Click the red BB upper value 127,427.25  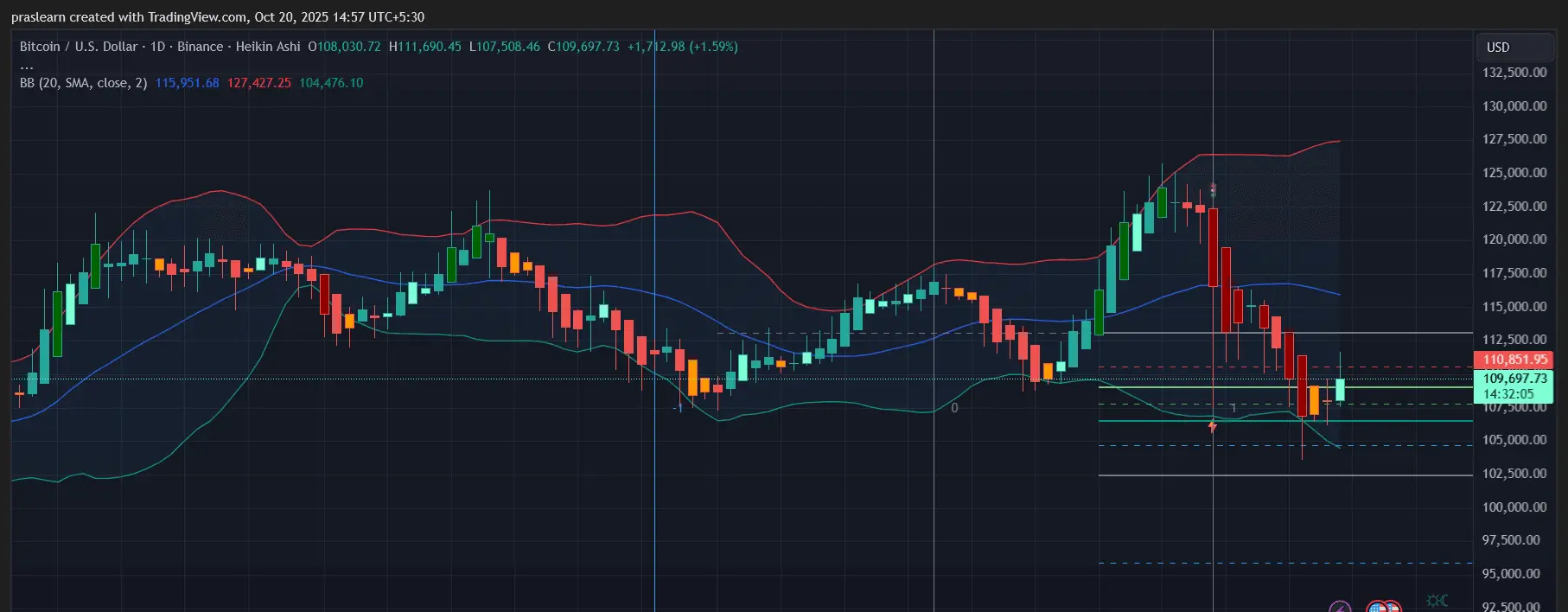click(x=259, y=83)
